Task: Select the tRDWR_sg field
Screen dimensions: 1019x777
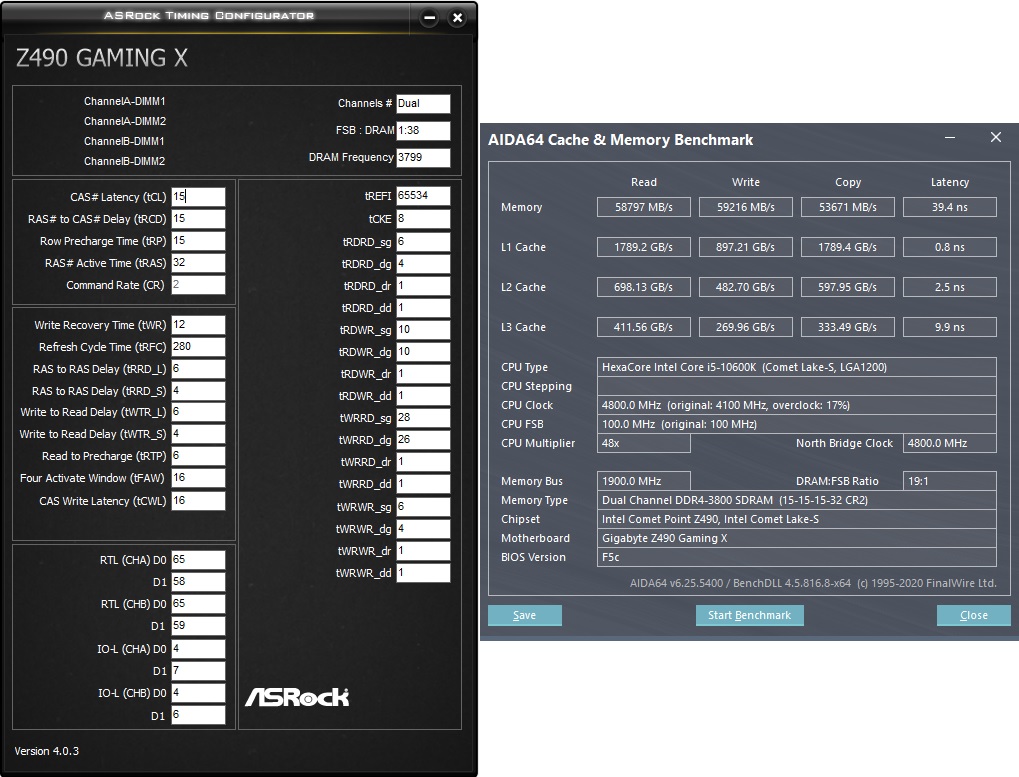Action: click(423, 330)
